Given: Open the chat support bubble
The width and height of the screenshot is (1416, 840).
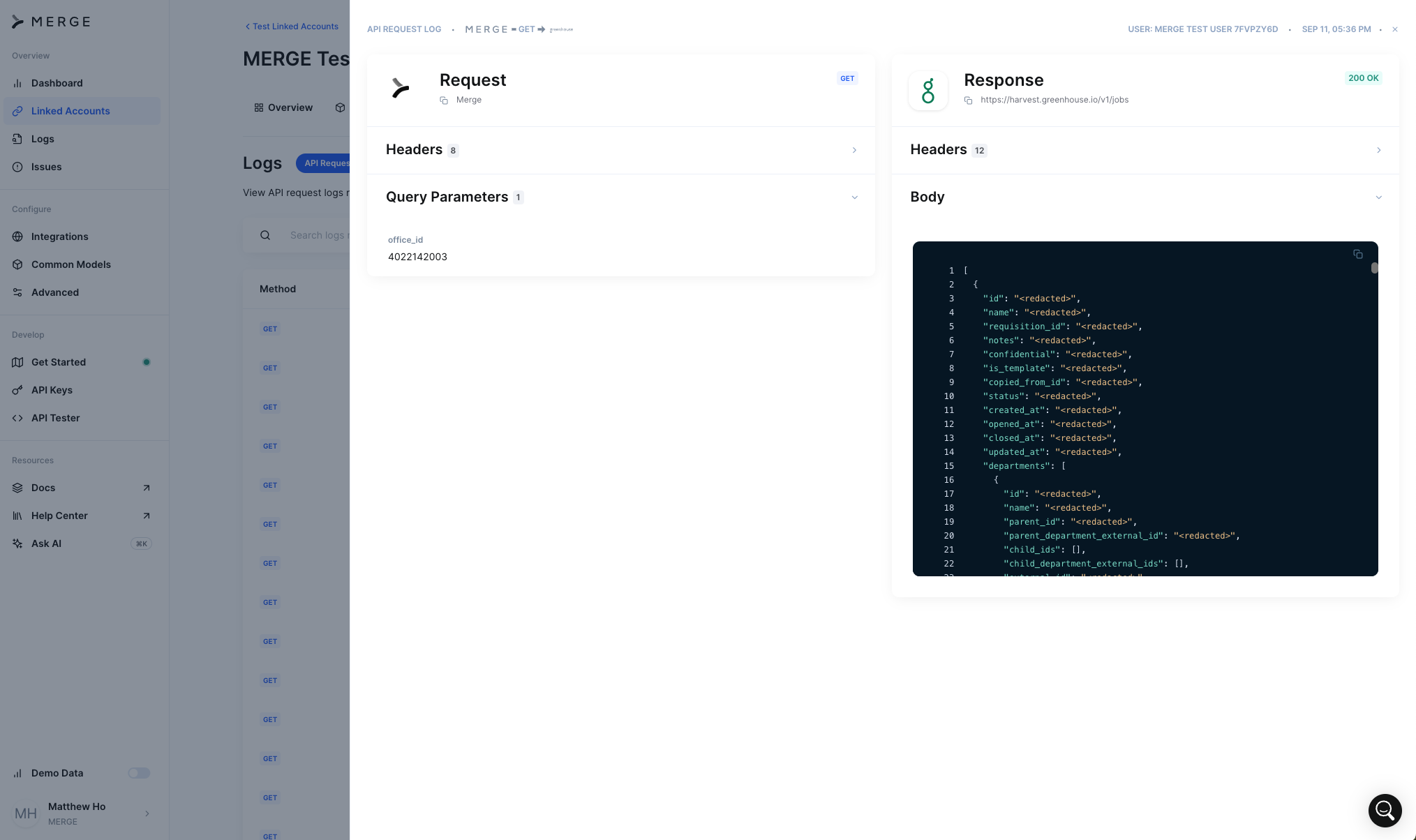Looking at the screenshot, I should 1385,810.
